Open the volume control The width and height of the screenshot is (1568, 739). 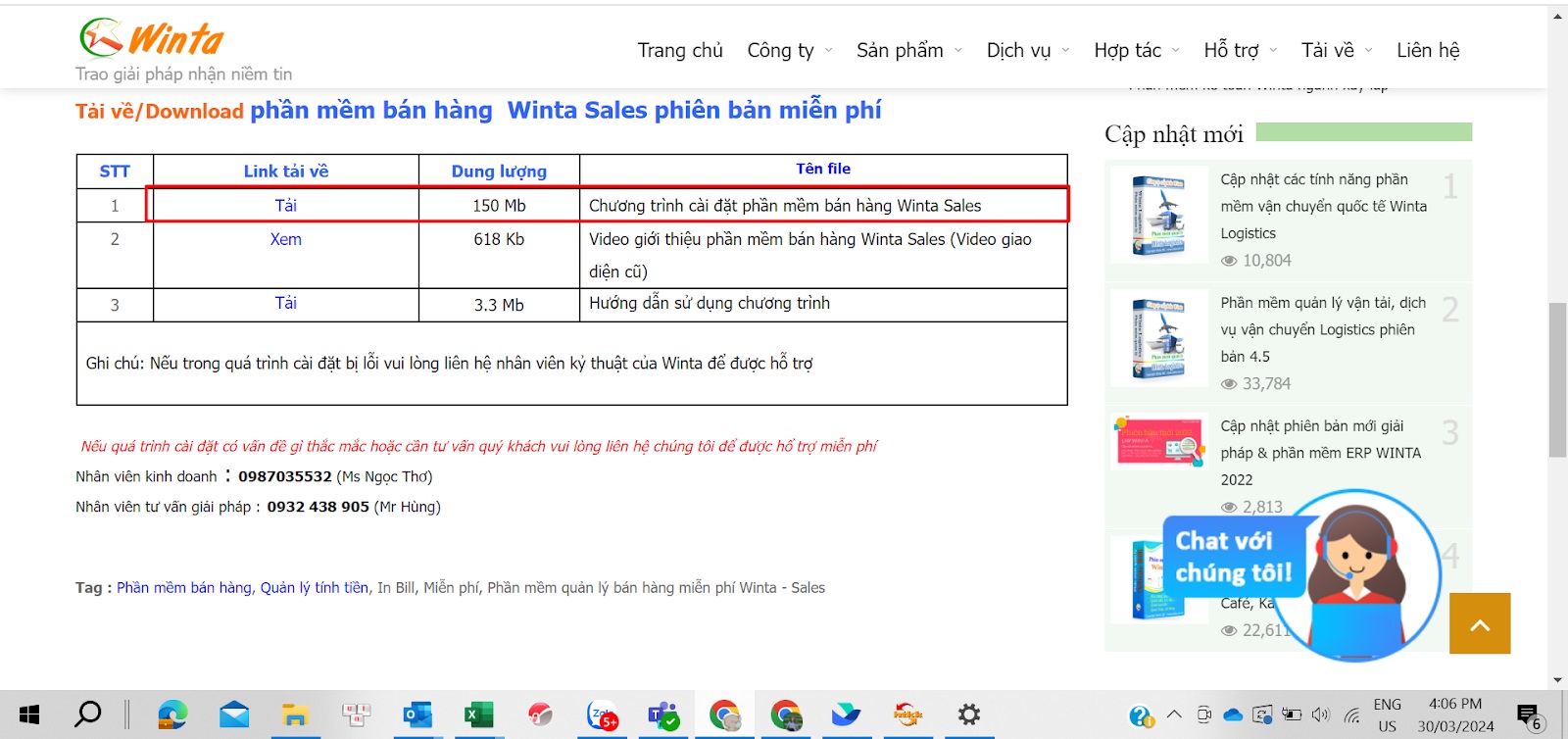click(x=1321, y=714)
